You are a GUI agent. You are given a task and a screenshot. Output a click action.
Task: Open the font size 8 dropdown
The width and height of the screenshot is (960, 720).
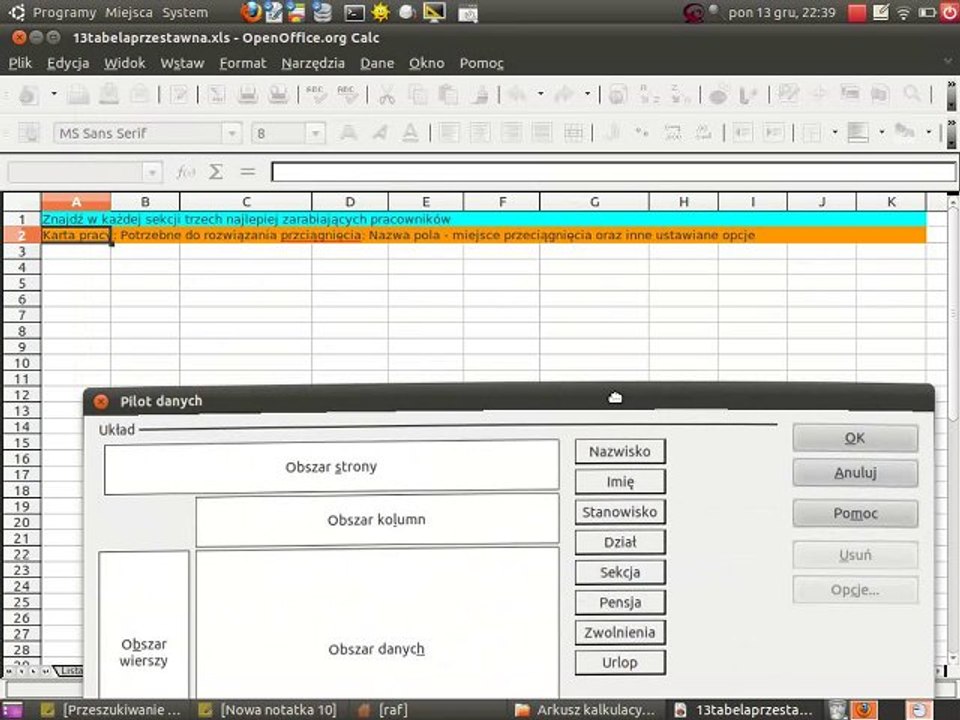[x=315, y=133]
